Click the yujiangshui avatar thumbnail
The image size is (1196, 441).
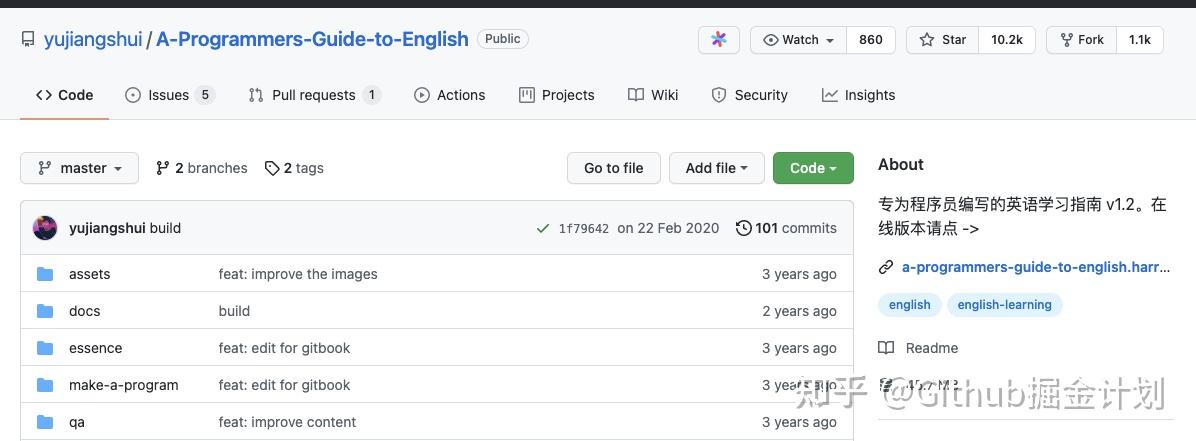(45, 228)
